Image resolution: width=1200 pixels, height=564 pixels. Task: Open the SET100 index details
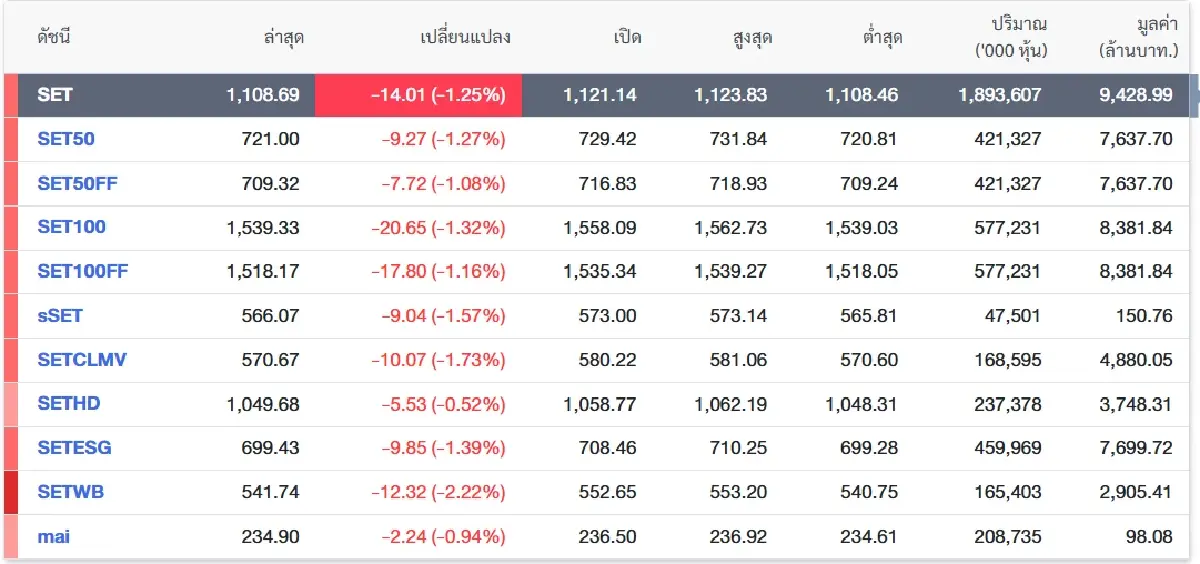[x=71, y=227]
